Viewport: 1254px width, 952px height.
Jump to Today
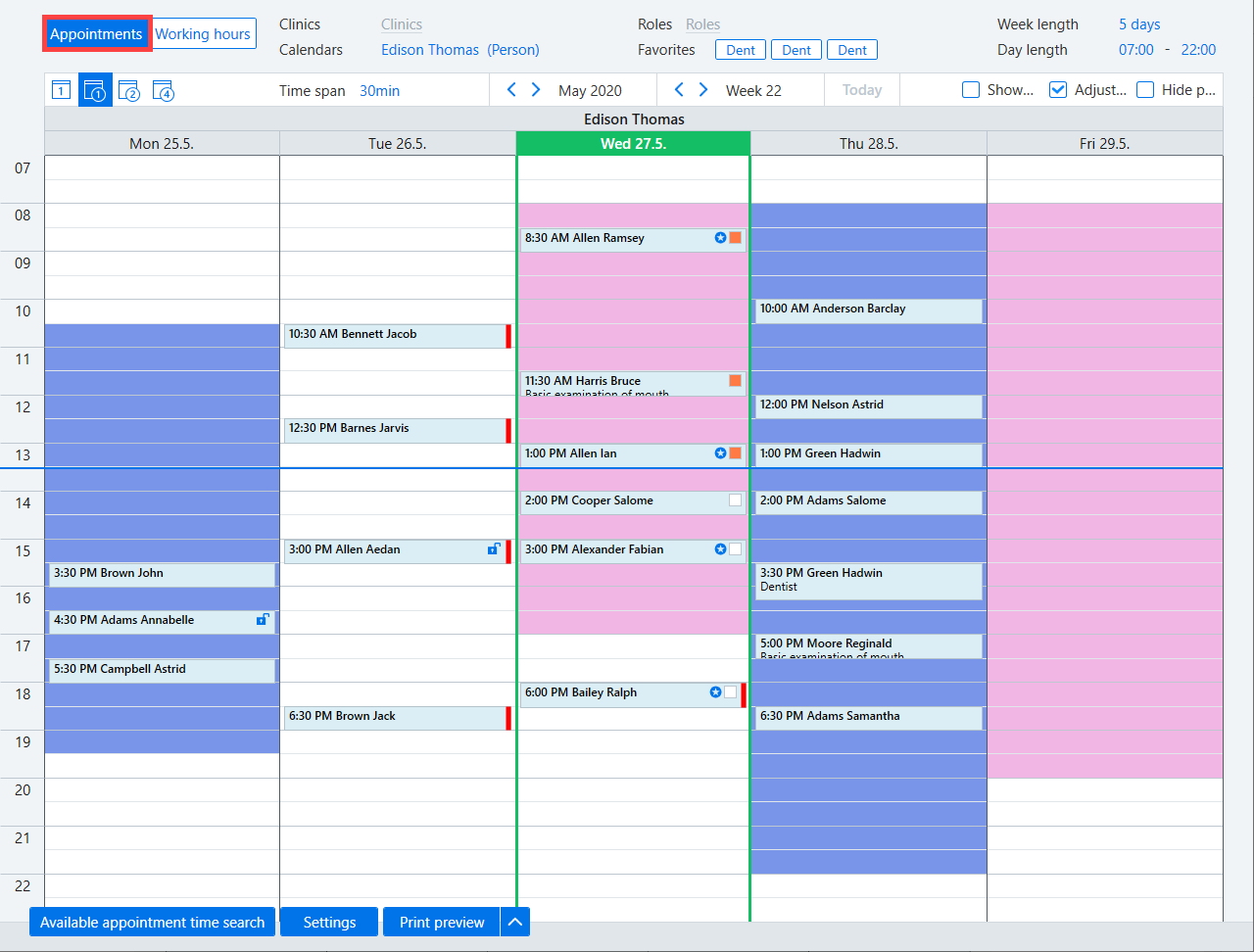[x=862, y=90]
